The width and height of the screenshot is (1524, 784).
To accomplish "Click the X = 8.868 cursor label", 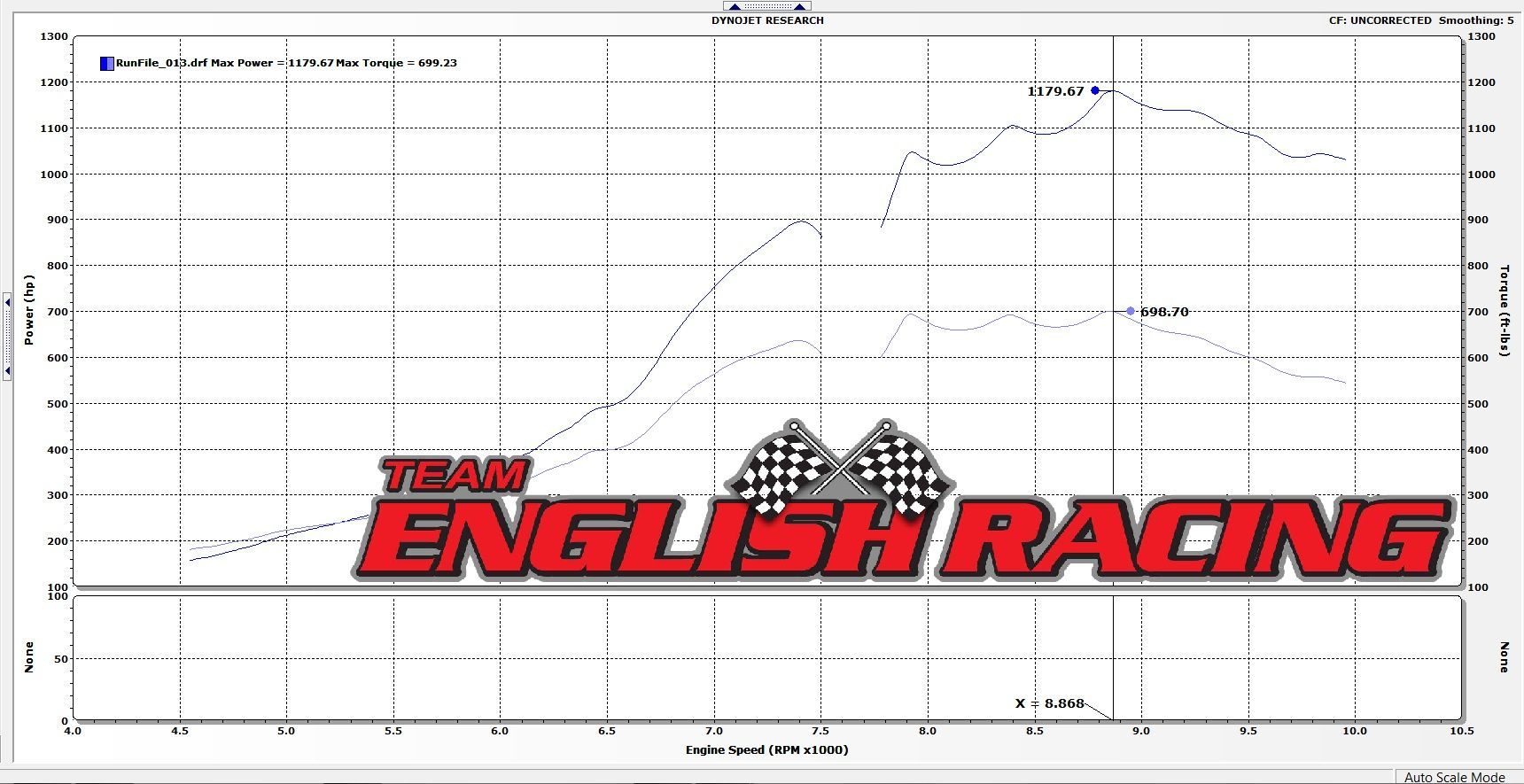I will pos(1050,703).
